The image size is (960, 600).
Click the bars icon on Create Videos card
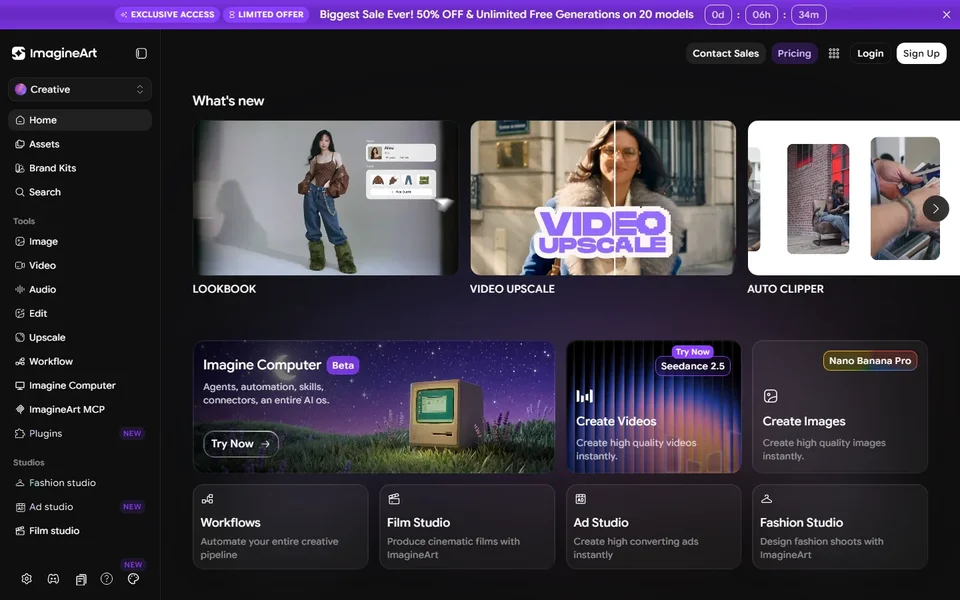coord(585,396)
